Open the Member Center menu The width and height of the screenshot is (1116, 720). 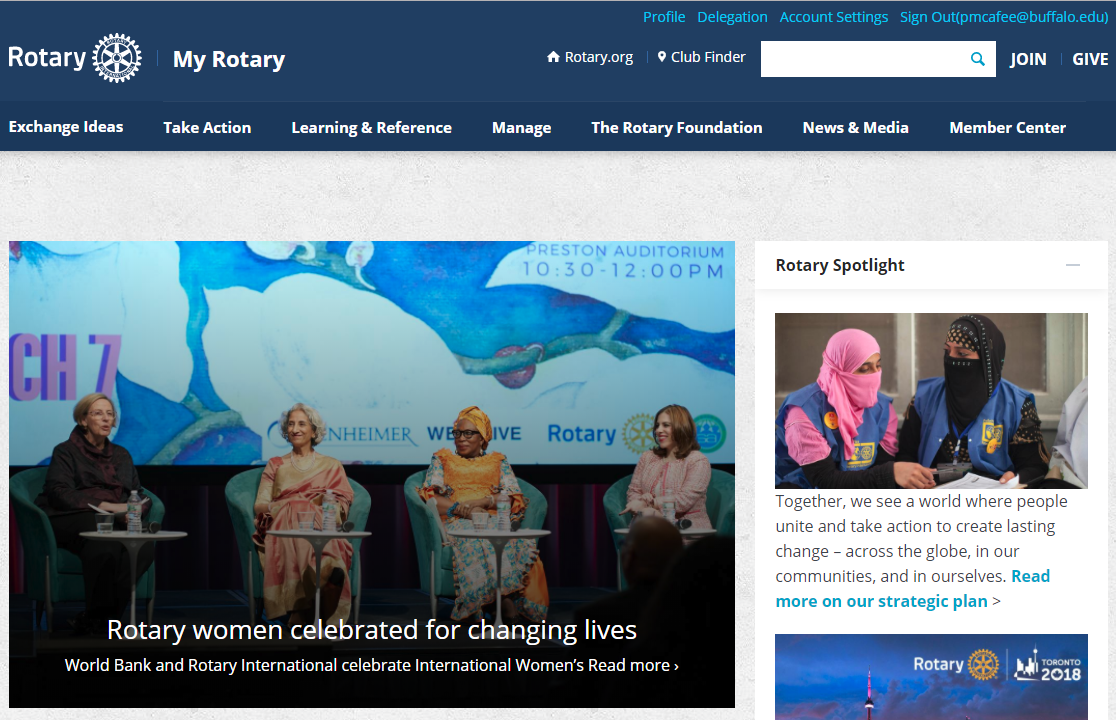click(x=1007, y=127)
